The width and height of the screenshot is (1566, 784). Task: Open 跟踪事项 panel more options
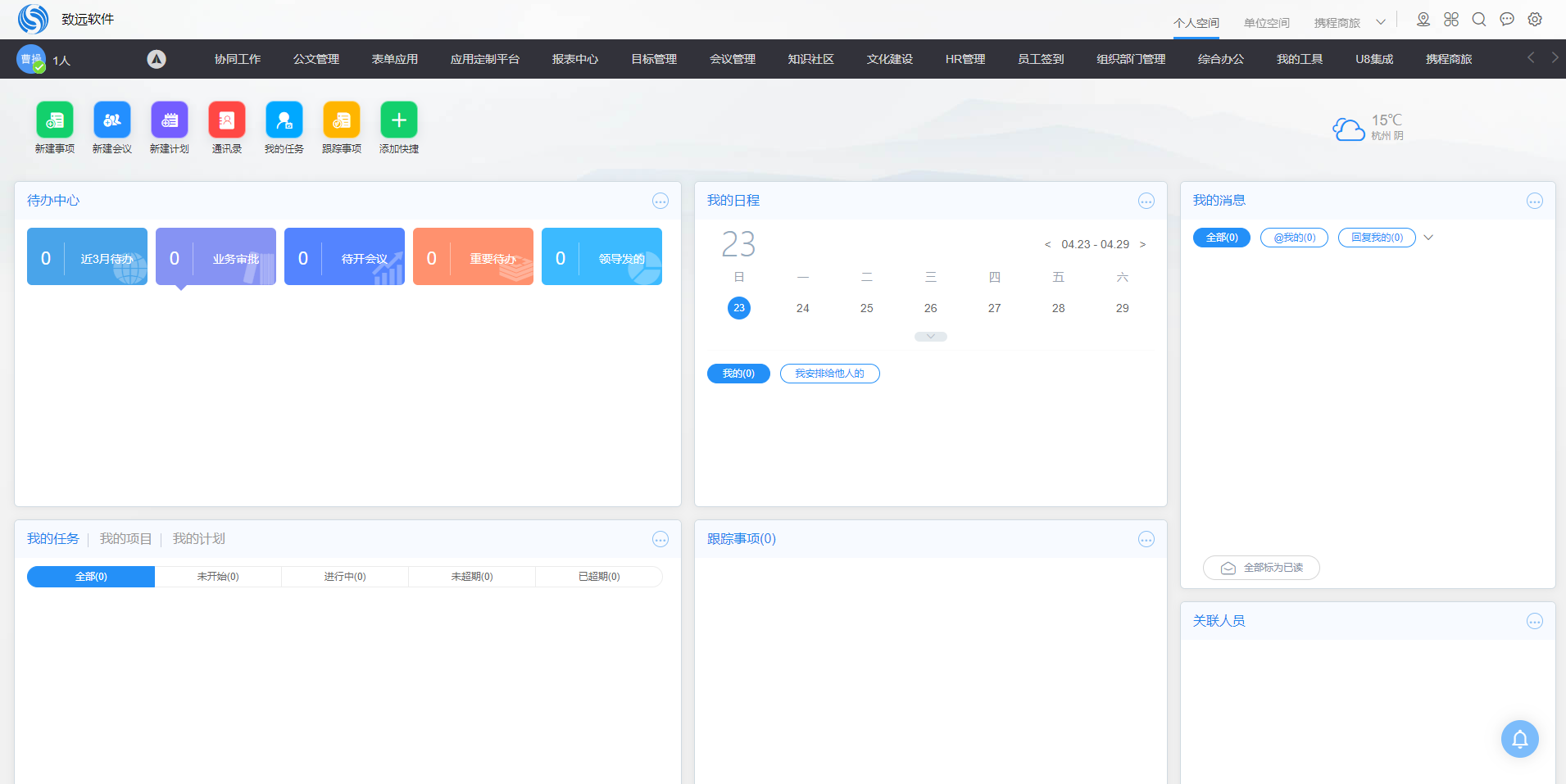click(1146, 539)
